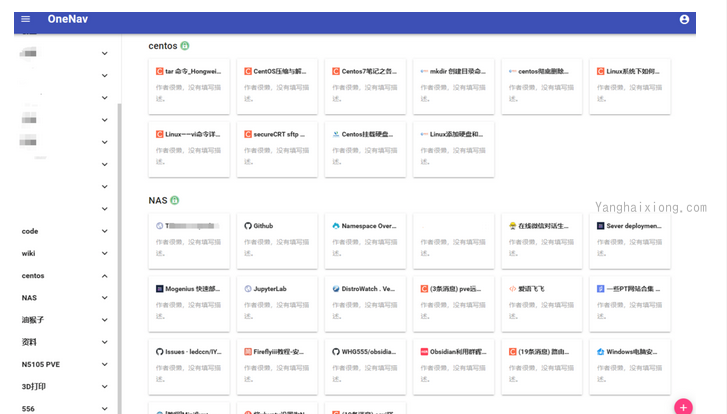Select 油猴子 in the sidebar
The height and width of the screenshot is (414, 727).
32,320
